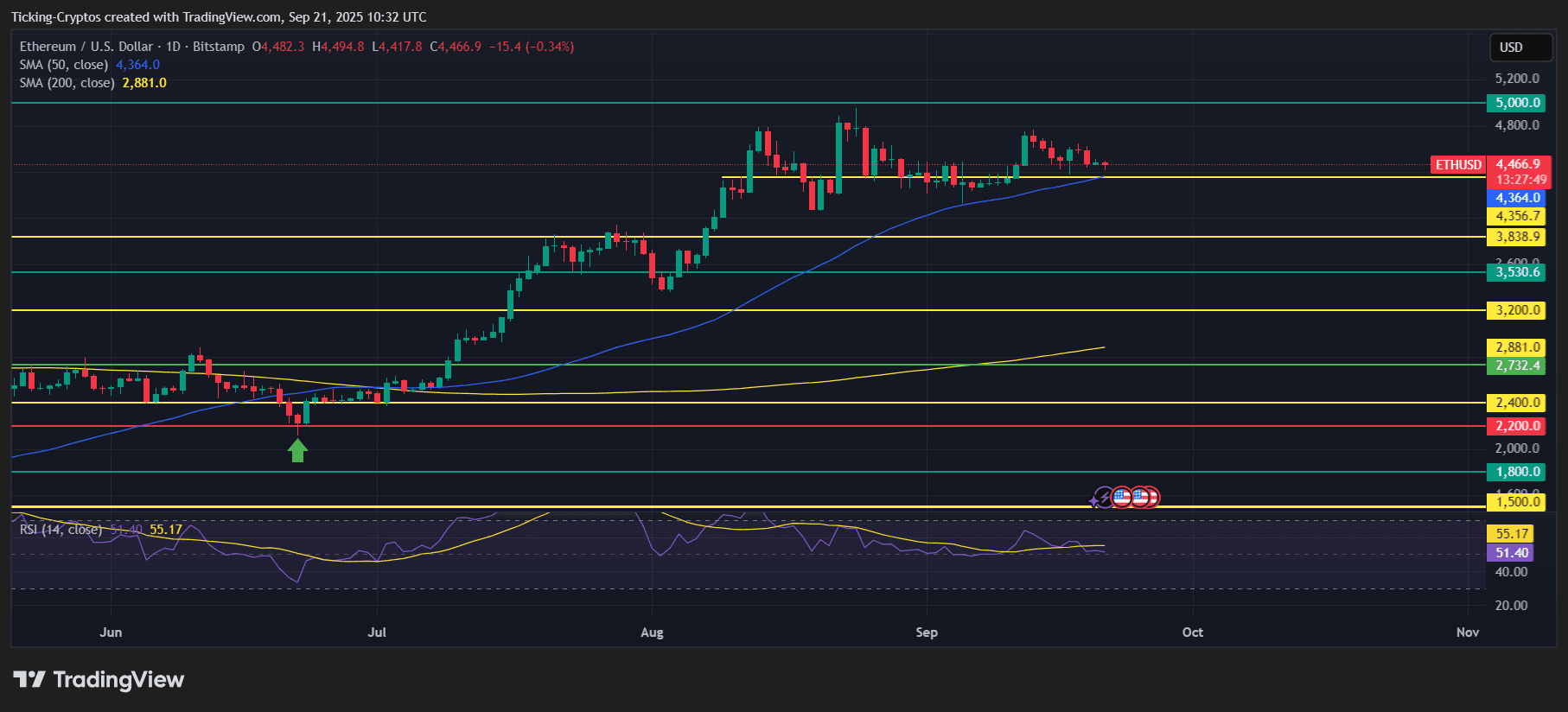This screenshot has height=712, width=1568.
Task: Select the SMA (50, close) indicator legend
Action: (64, 65)
